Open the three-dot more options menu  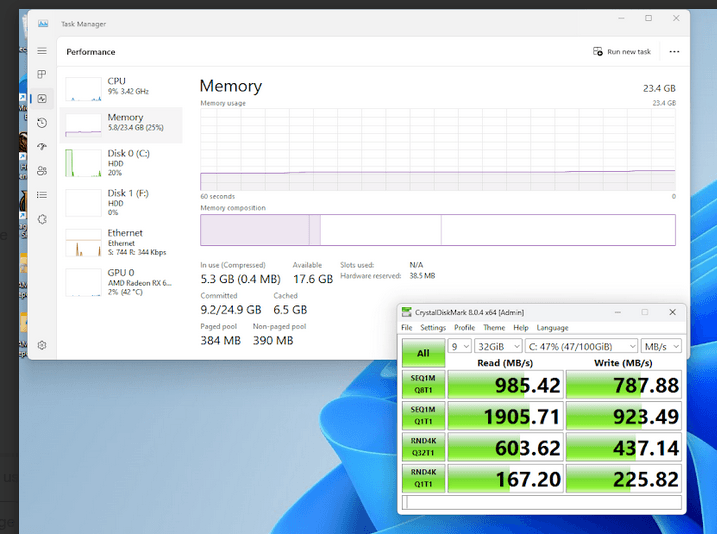coord(674,52)
